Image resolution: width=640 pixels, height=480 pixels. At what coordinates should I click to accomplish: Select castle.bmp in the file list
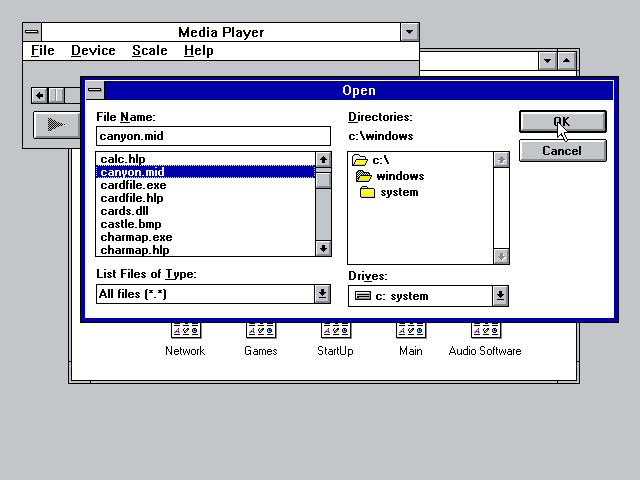pyautogui.click(x=205, y=224)
